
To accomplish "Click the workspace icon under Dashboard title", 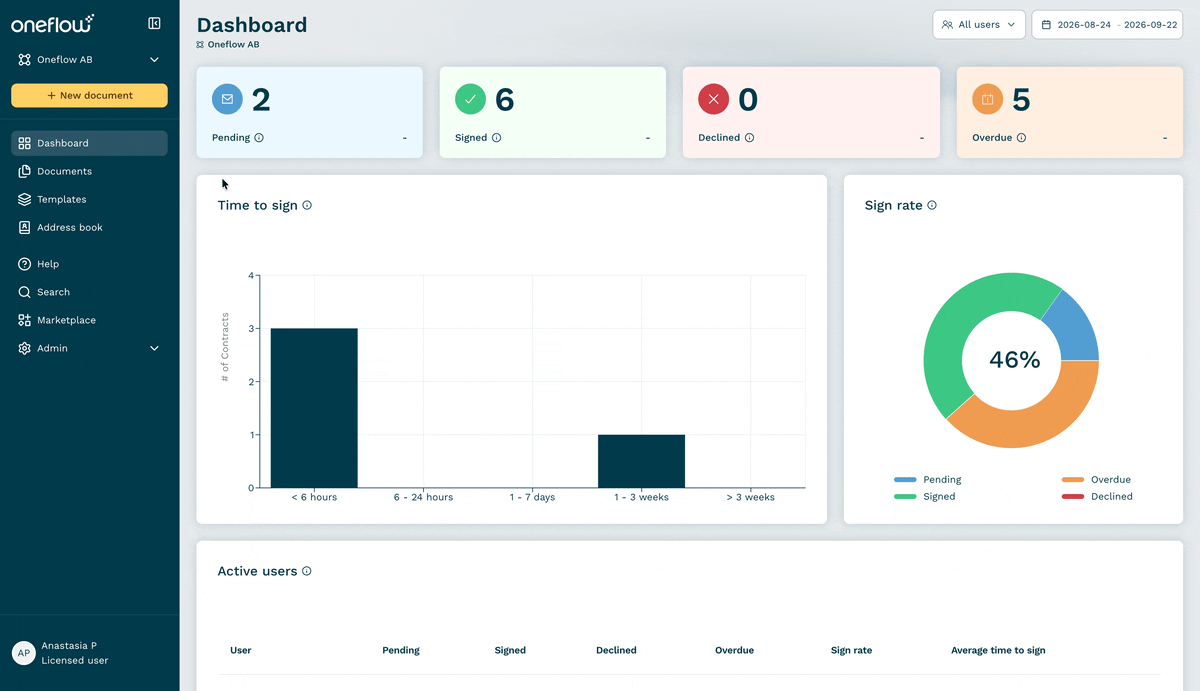I will (200, 45).
